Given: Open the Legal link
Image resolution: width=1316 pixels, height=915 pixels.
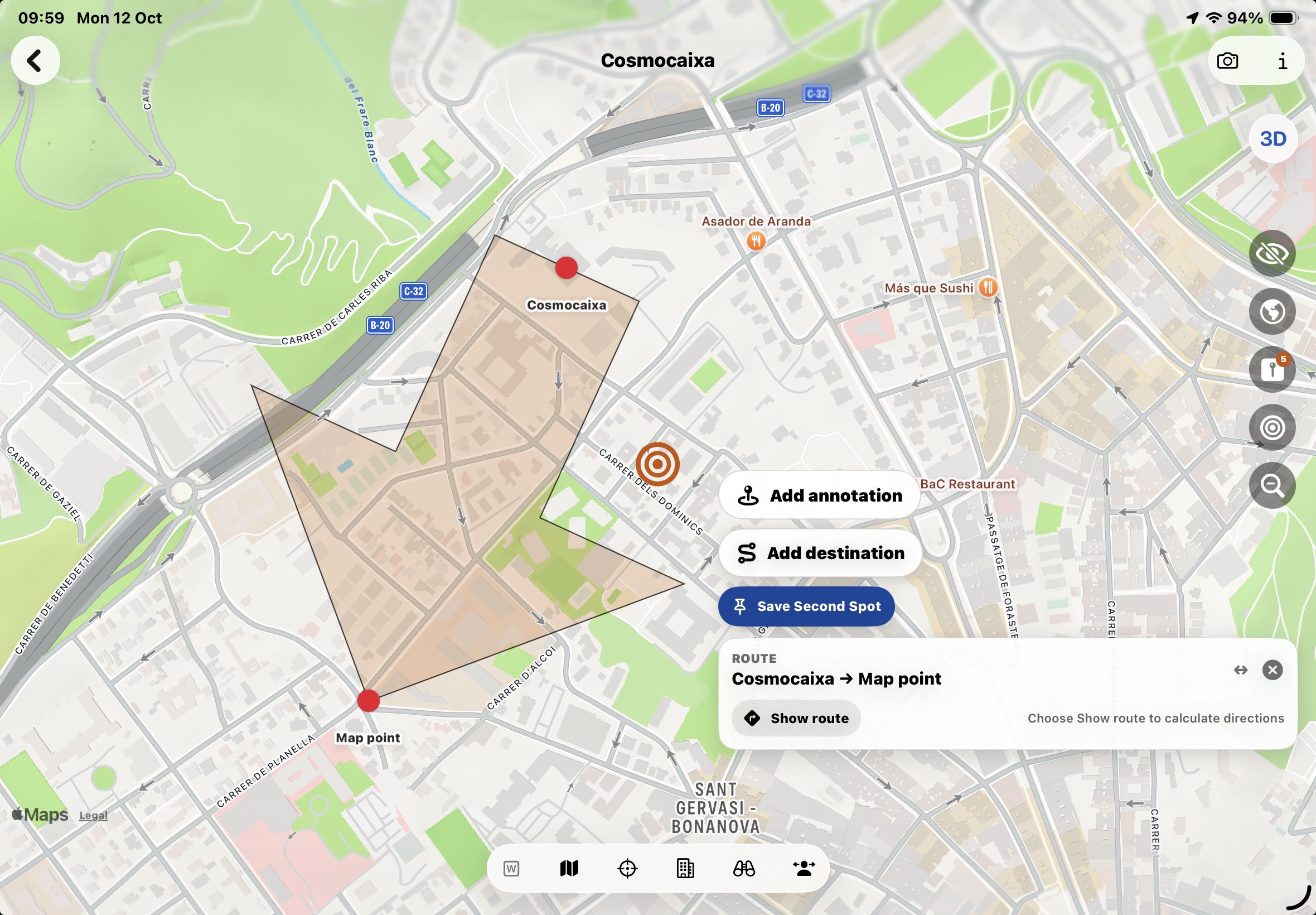Looking at the screenshot, I should [93, 816].
